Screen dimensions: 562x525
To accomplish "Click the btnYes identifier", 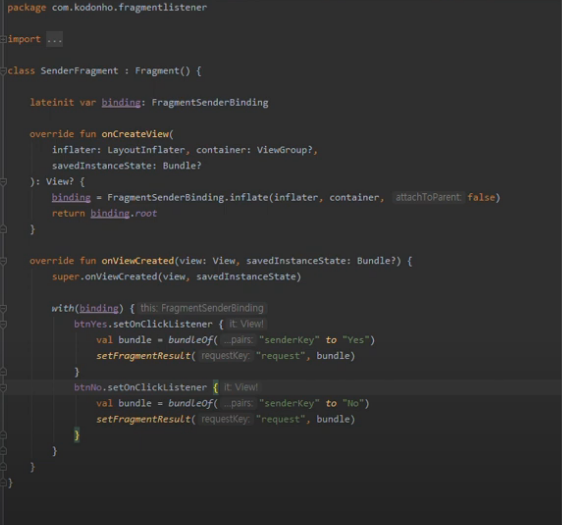I will click(90, 324).
